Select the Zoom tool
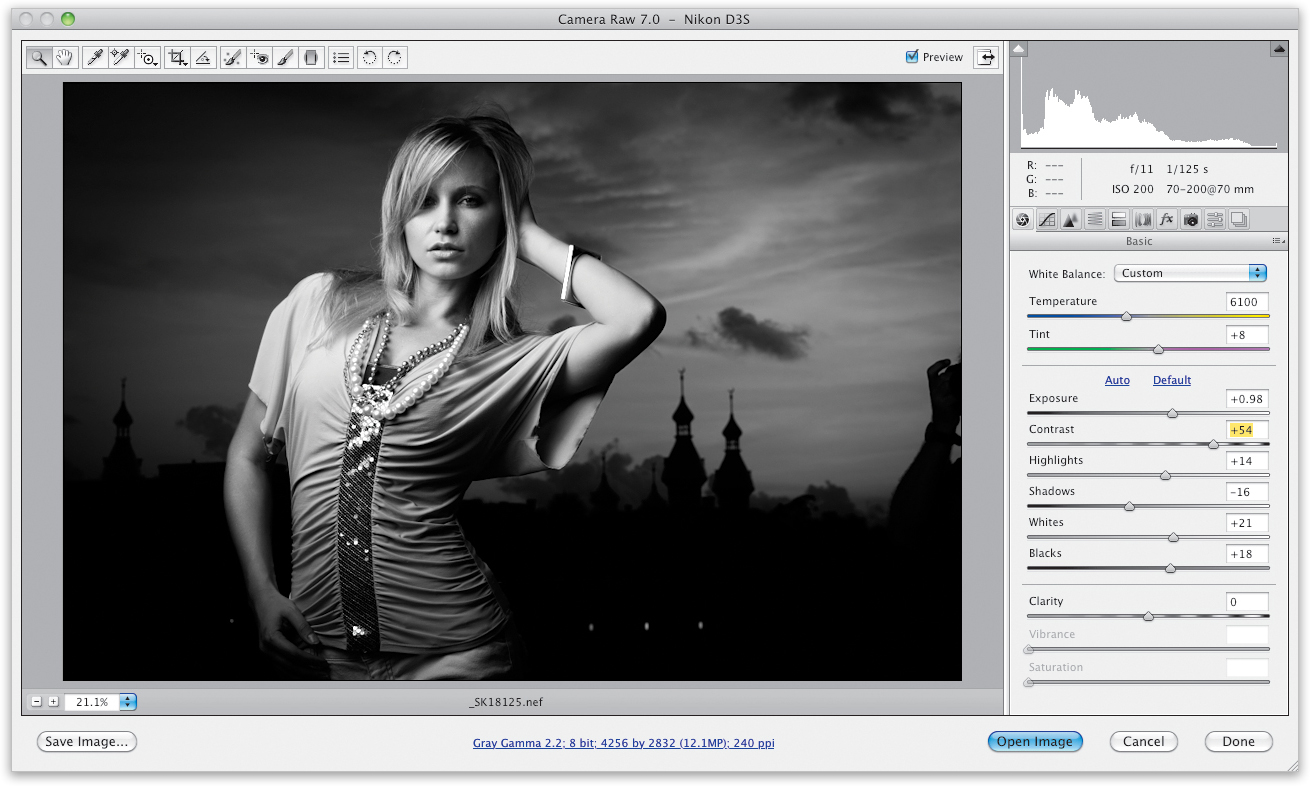This screenshot has width=1310, height=786. (x=39, y=58)
